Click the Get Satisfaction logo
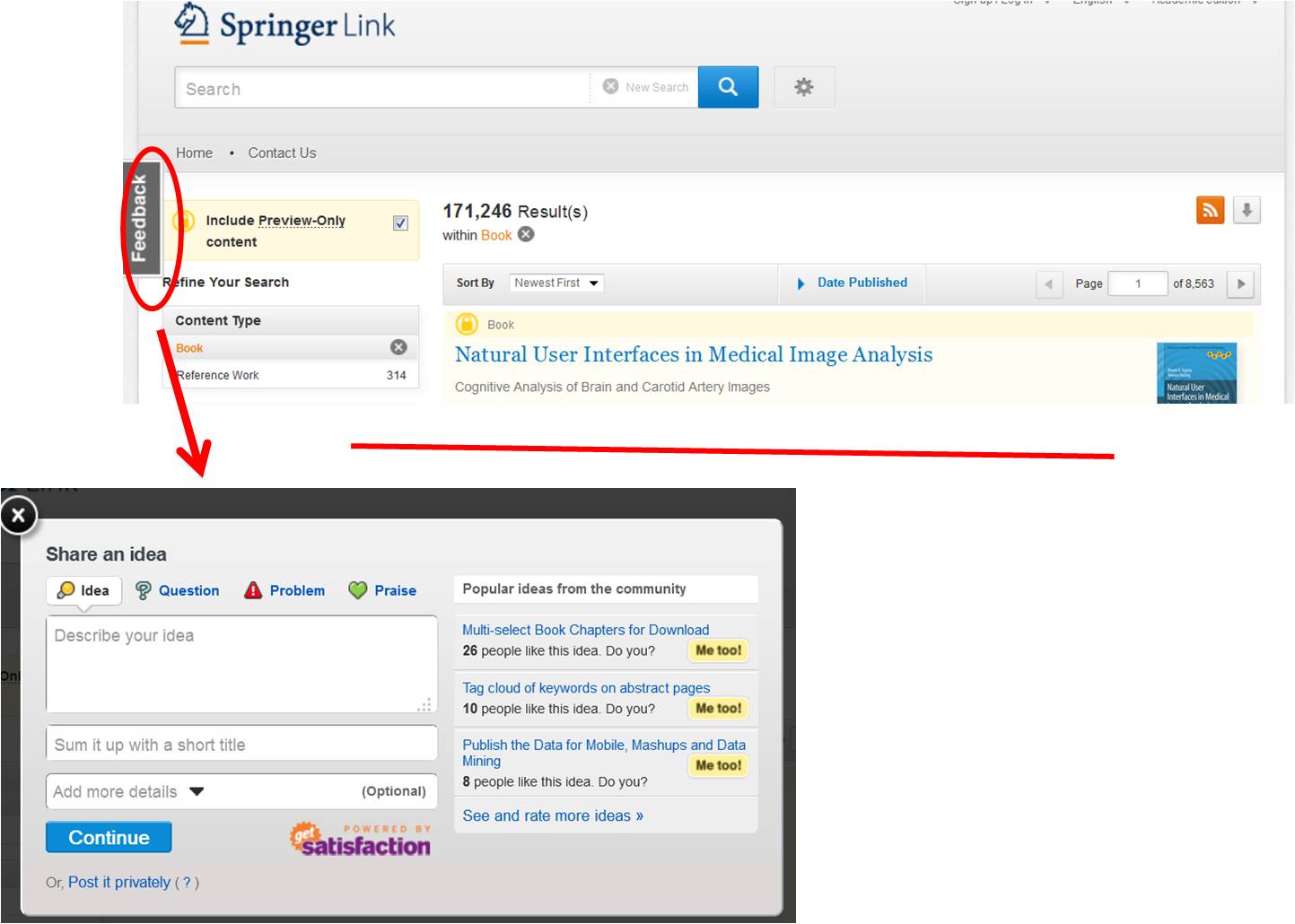Viewport: 1295px width, 924px height. pos(360,840)
